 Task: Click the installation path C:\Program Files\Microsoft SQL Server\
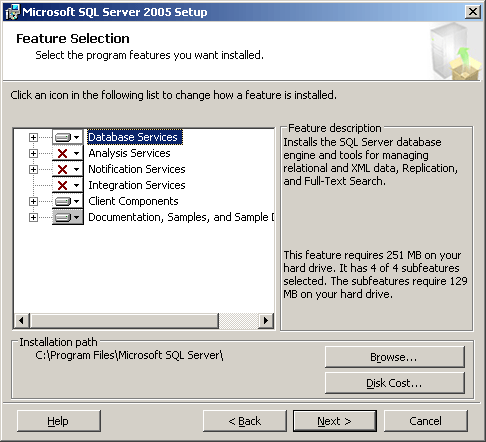coord(129,355)
